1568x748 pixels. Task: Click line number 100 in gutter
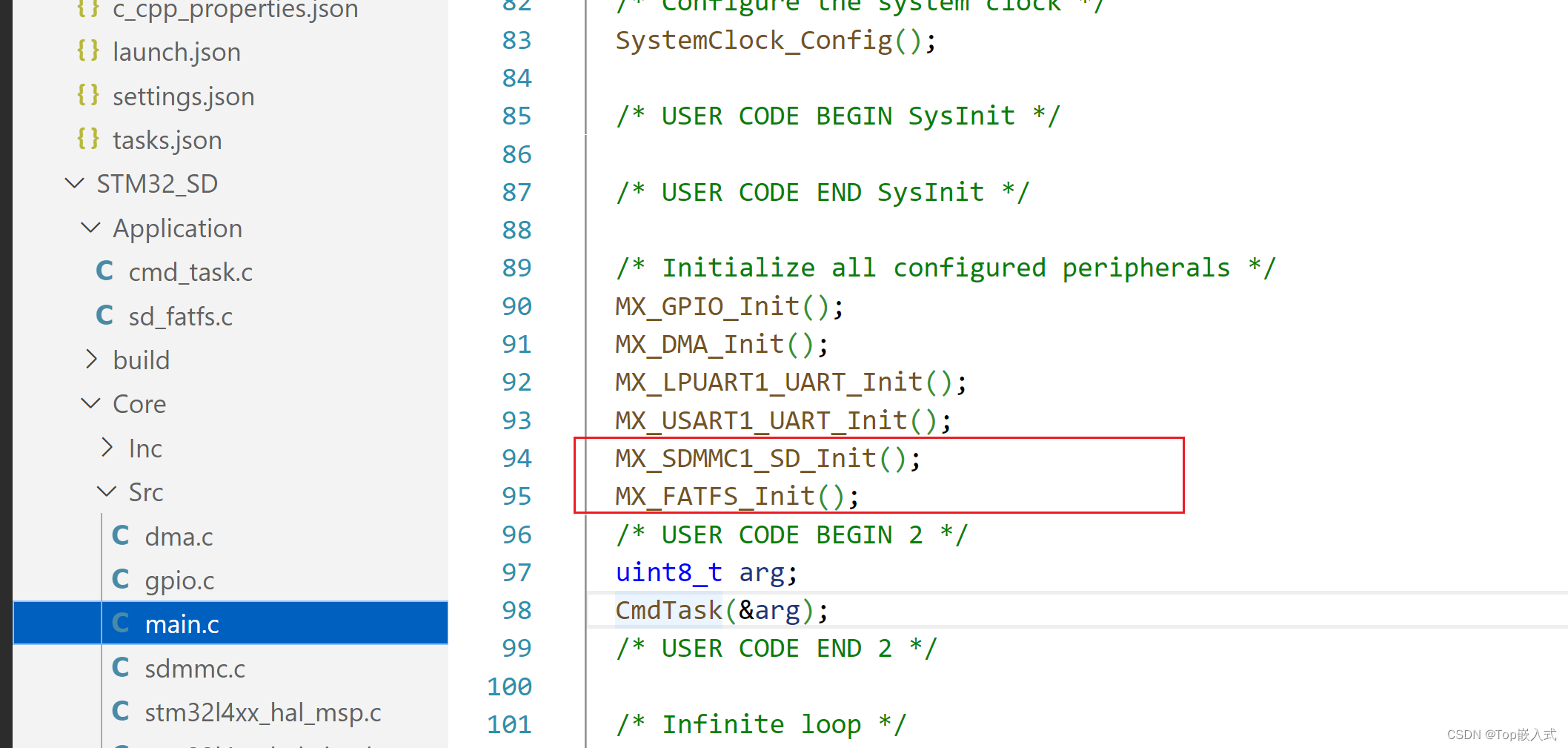click(x=509, y=686)
